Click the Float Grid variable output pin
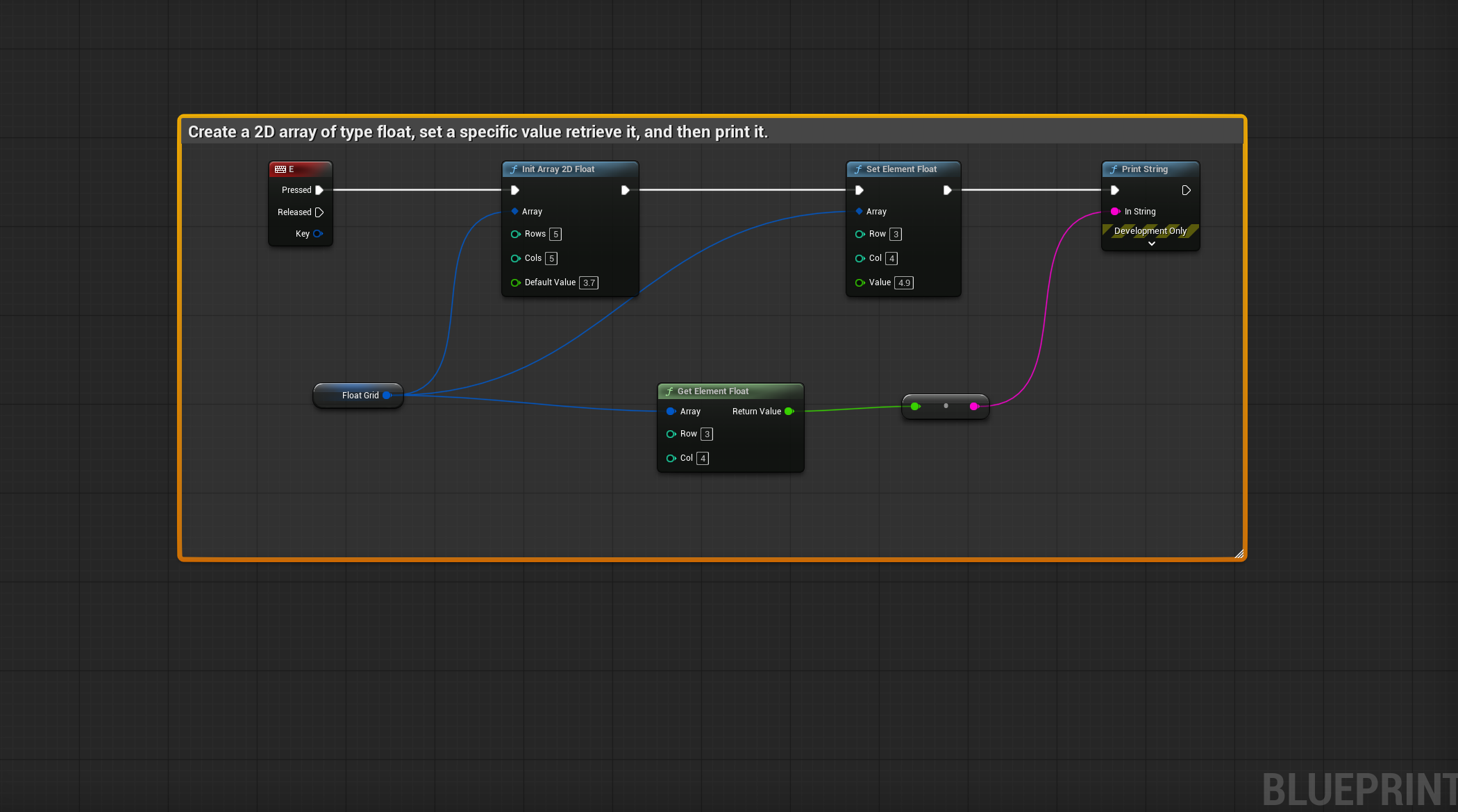Screen dimensions: 1458x812 (387, 396)
